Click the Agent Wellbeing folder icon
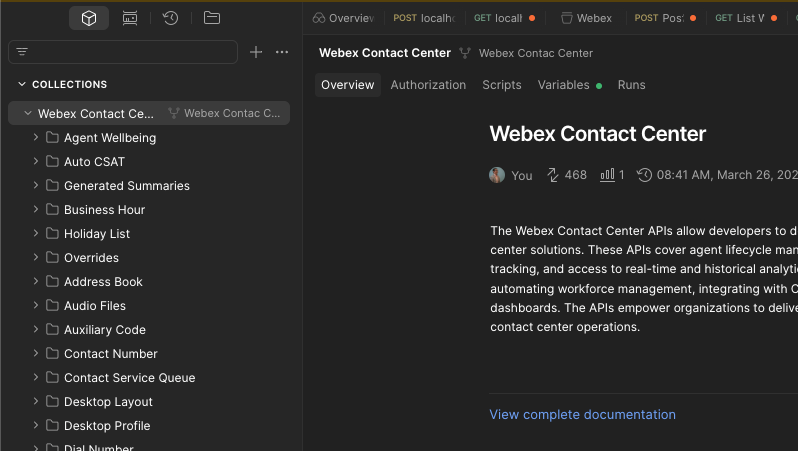Screen dimensions: 798x451 coord(52,137)
